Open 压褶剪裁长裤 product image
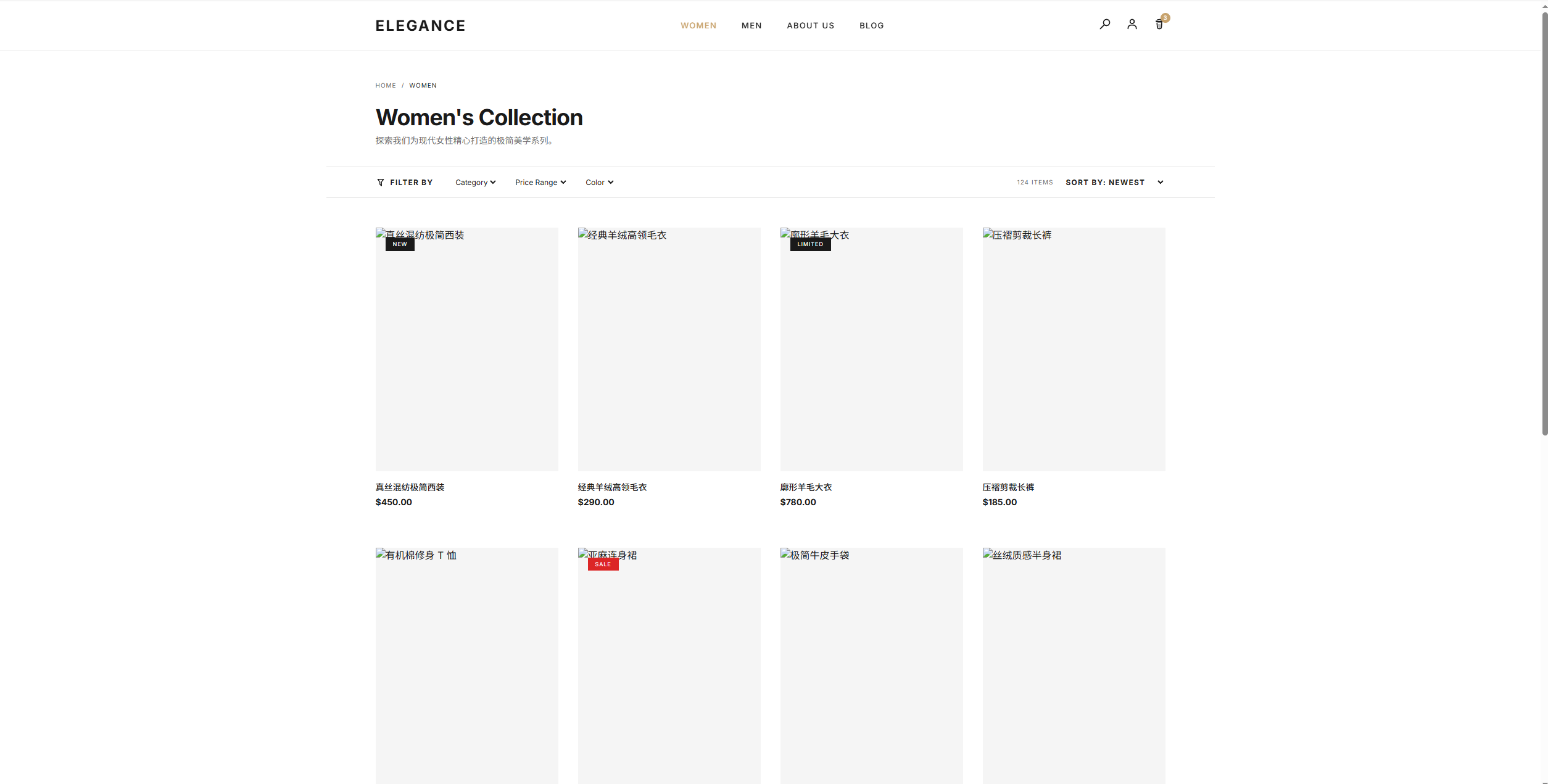The height and width of the screenshot is (784, 1548). click(x=1074, y=349)
